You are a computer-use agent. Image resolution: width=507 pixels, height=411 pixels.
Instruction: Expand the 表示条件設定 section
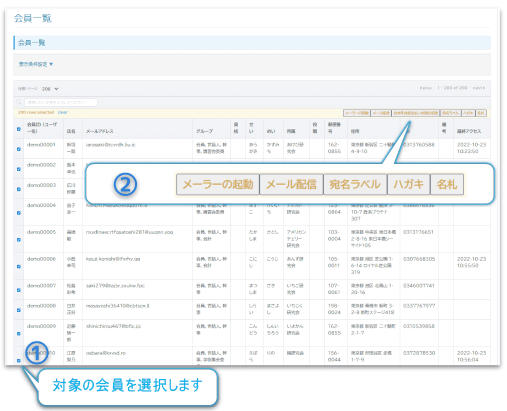click(36, 64)
